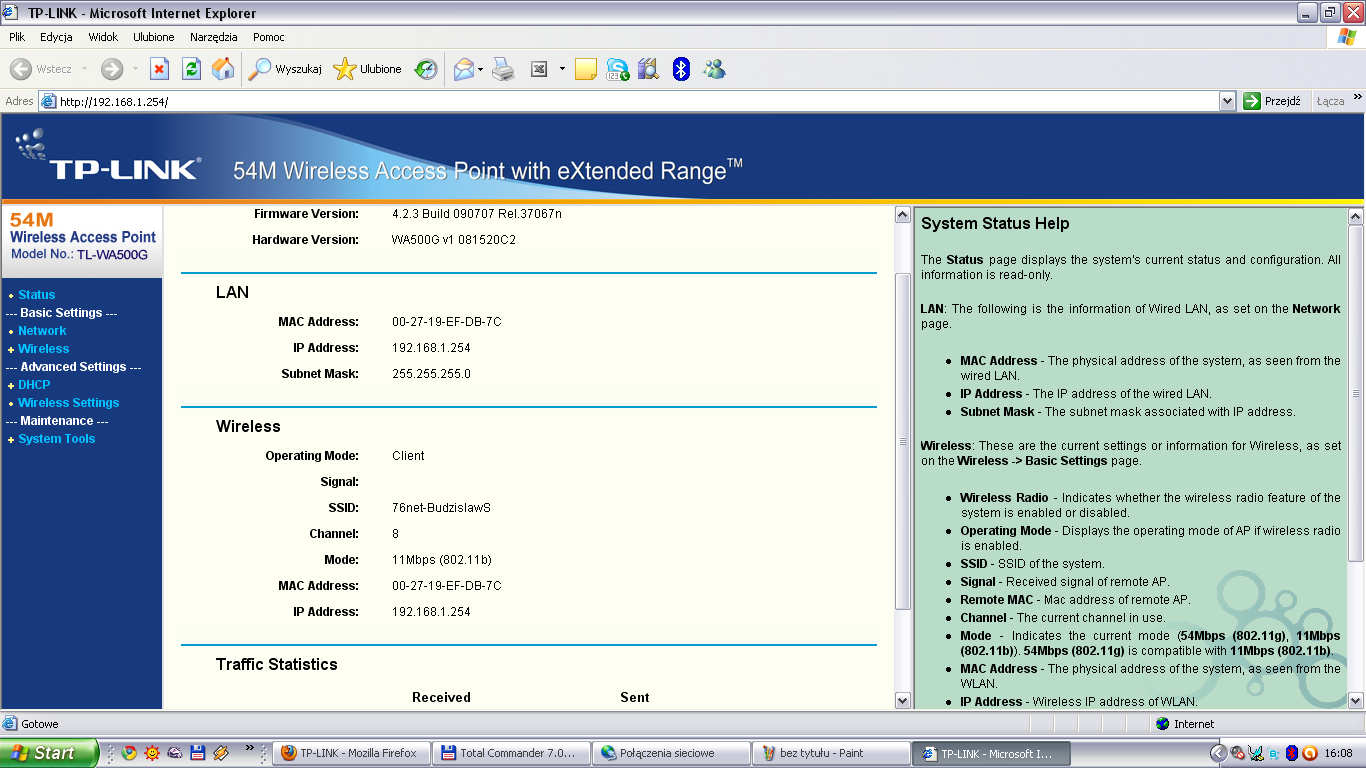Click Mode value 11Mbps (802.11b)
This screenshot has height=768, width=1366.
(441, 559)
